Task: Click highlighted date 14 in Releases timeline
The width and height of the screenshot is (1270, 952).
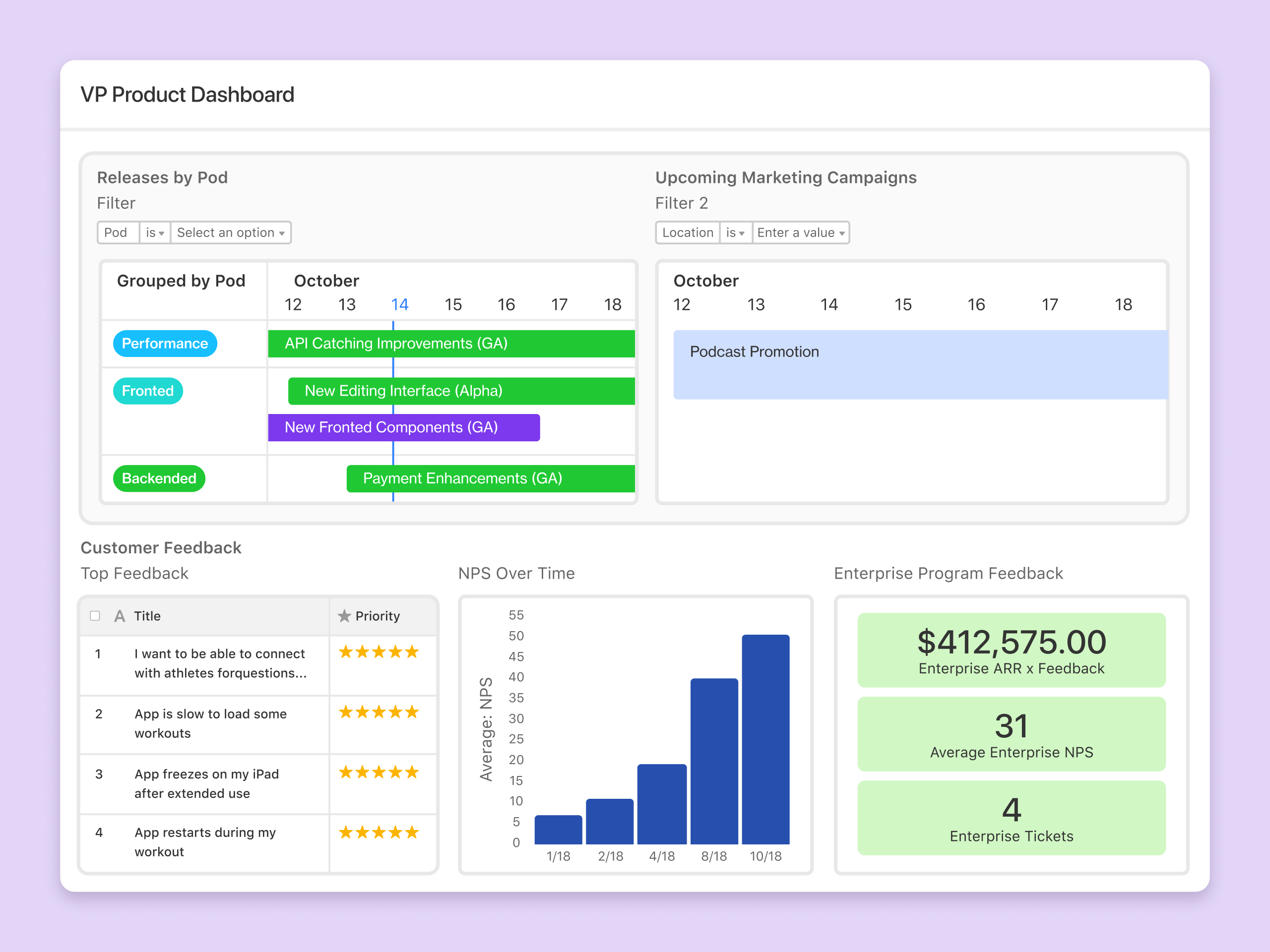Action: point(399,304)
